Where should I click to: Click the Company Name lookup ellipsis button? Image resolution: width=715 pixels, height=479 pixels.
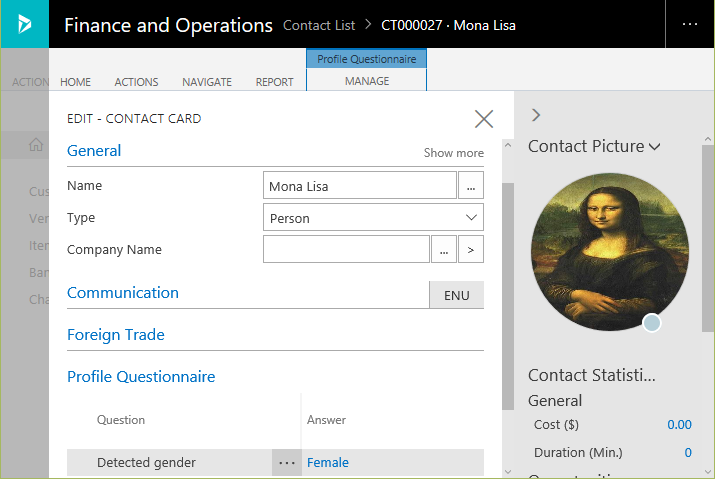444,249
